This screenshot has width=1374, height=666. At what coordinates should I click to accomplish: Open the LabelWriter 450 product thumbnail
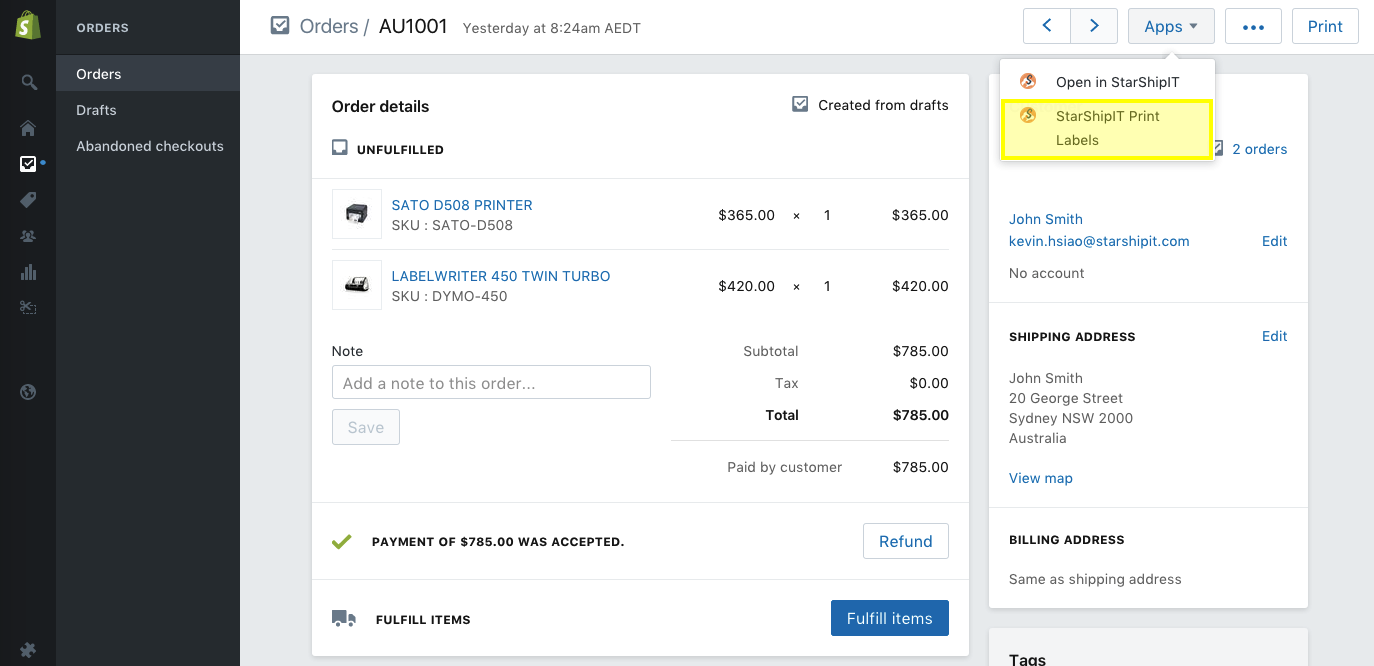[357, 285]
